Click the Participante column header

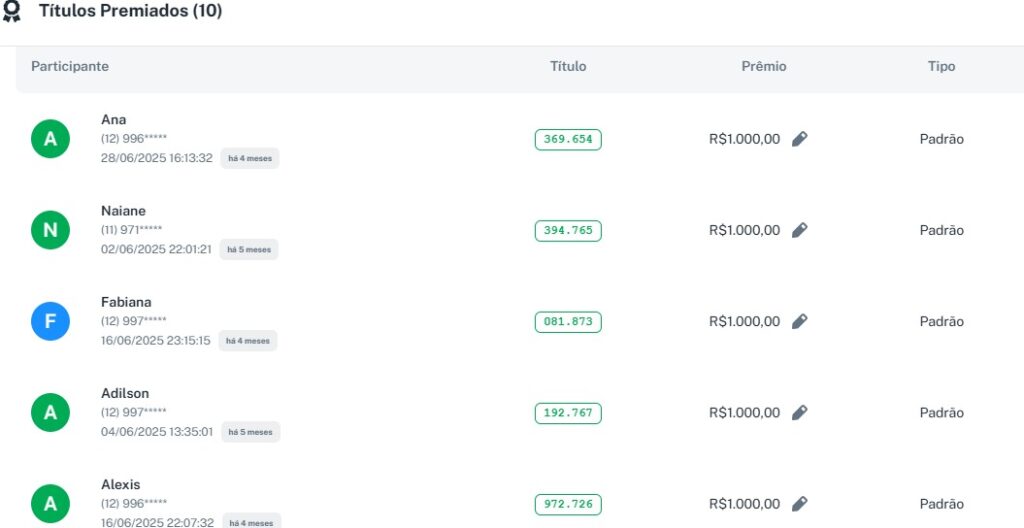[70, 66]
